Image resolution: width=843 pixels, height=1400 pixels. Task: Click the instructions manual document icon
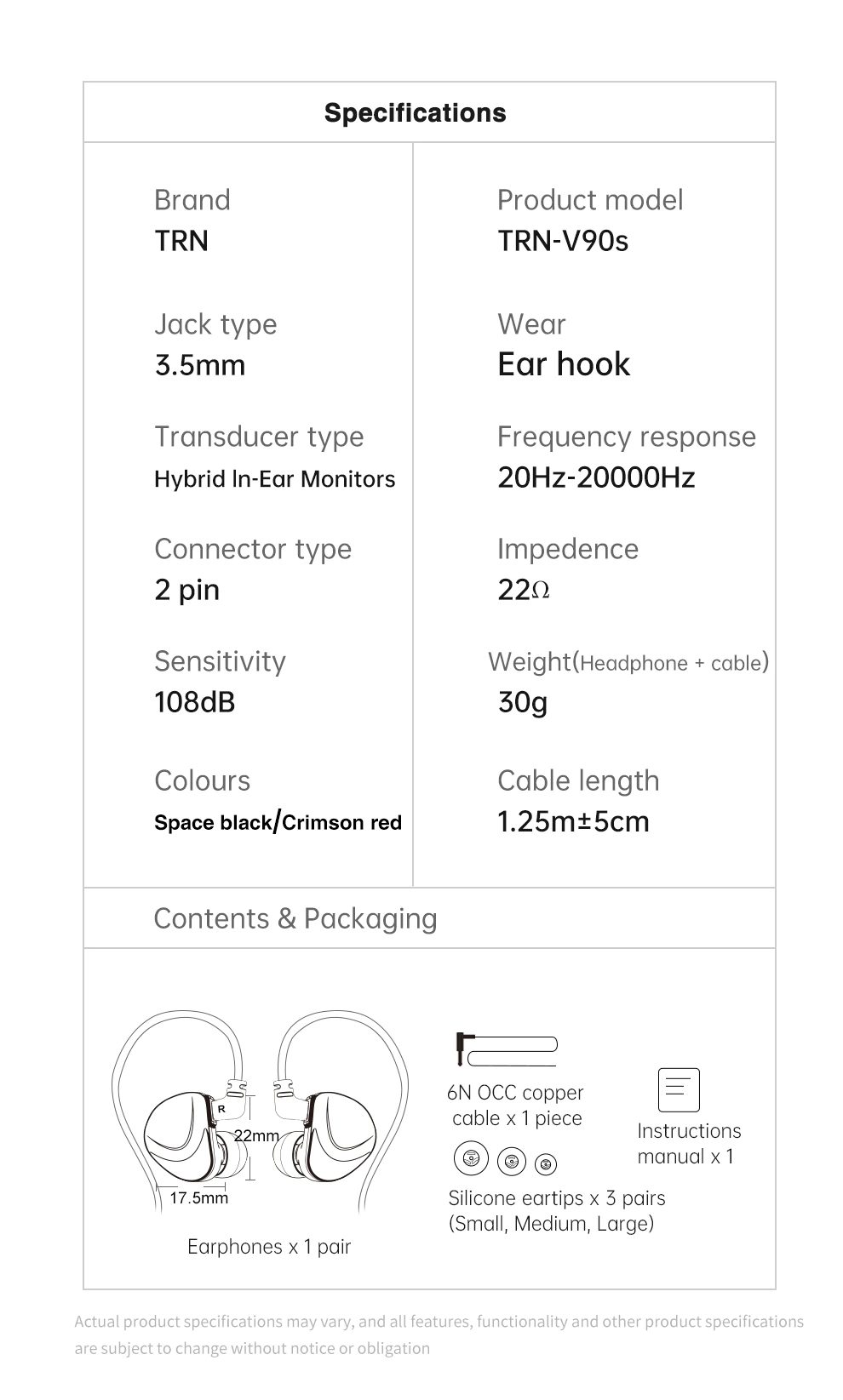[679, 1090]
